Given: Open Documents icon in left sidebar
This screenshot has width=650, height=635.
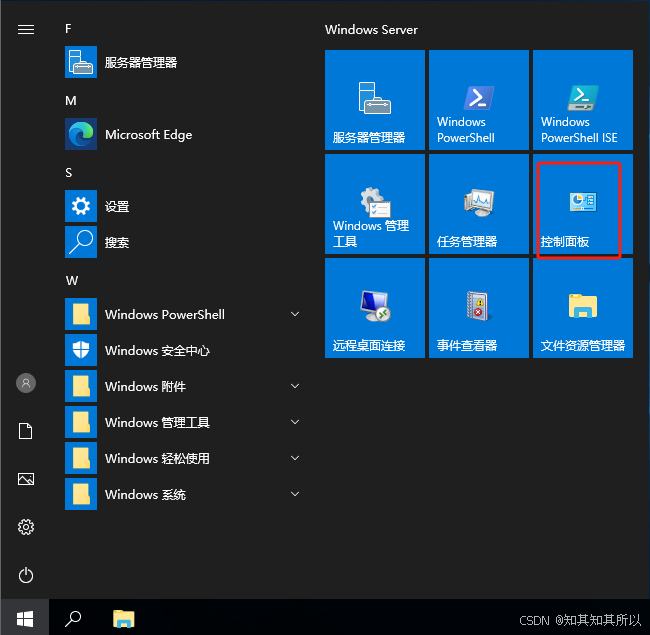Looking at the screenshot, I should 26,431.
